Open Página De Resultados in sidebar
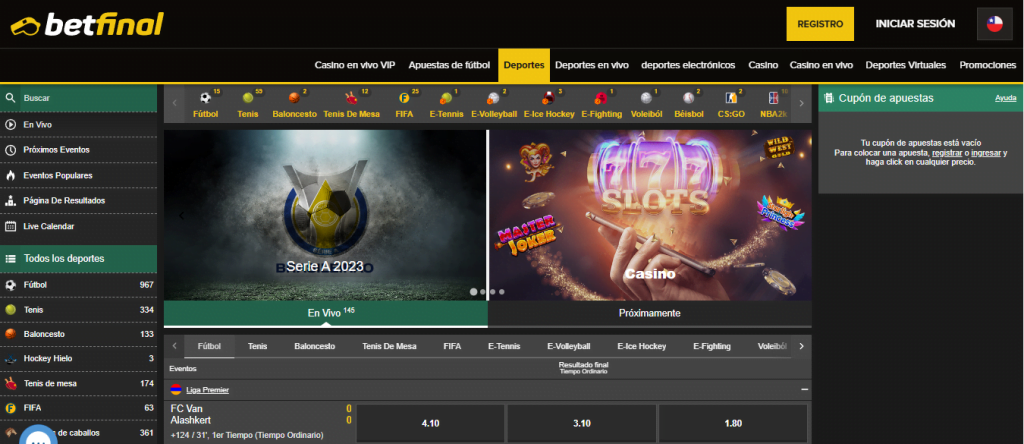The image size is (1024, 444). coord(78,200)
